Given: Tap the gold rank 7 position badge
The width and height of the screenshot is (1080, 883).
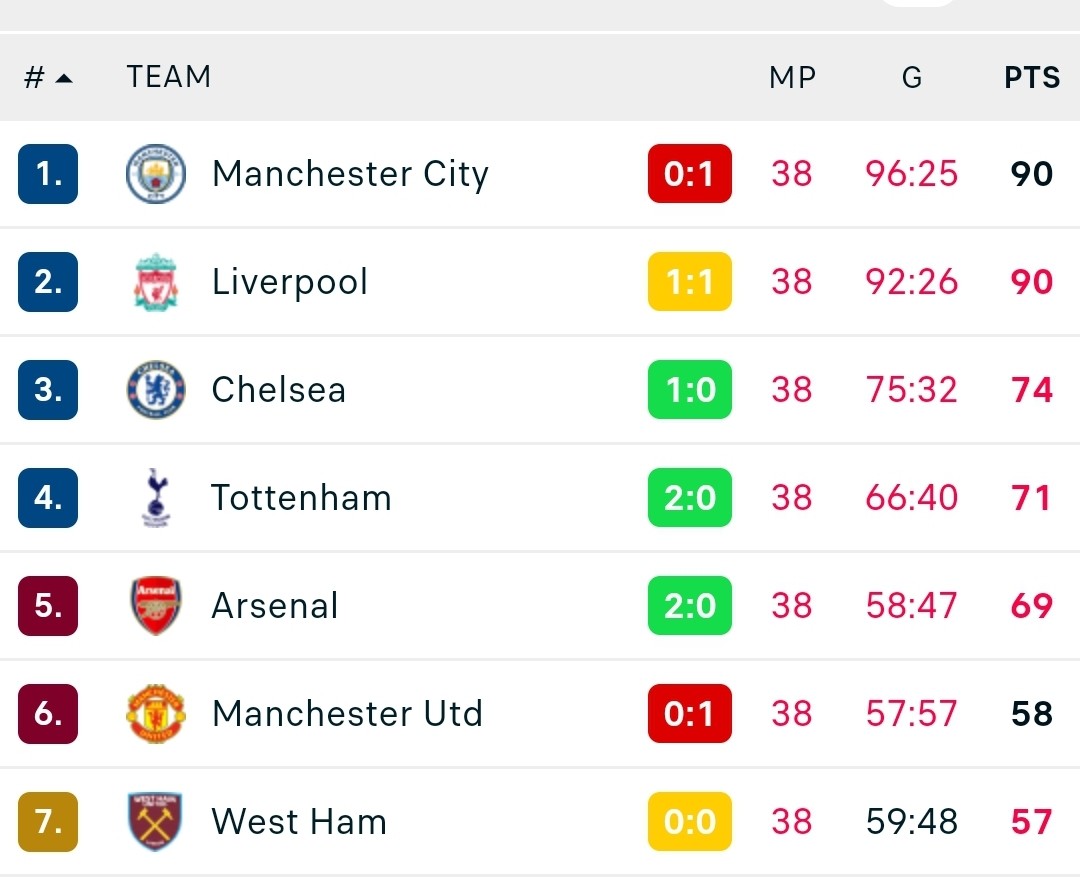Looking at the screenshot, I should tap(48, 822).
